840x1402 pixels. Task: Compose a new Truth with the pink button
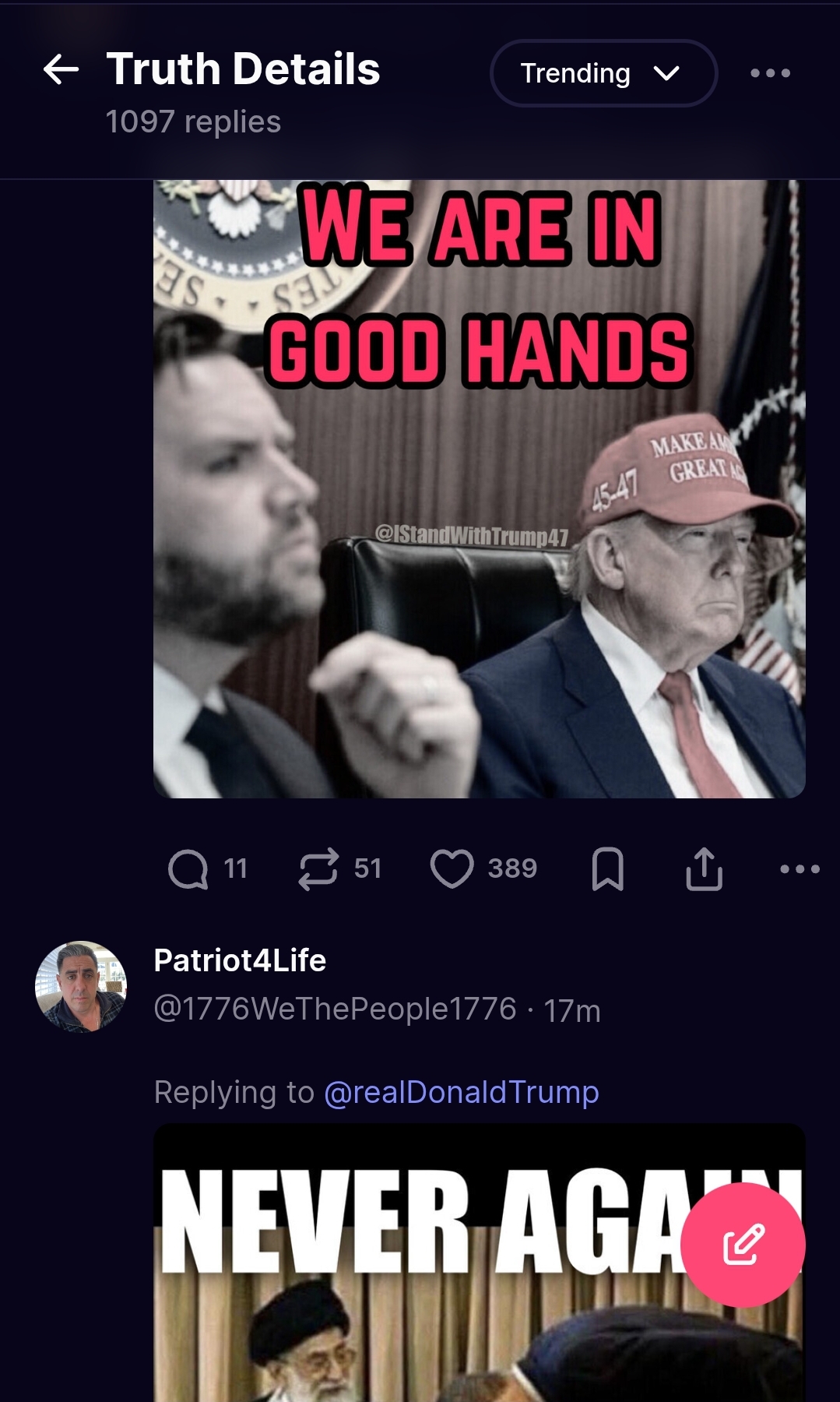743,1245
